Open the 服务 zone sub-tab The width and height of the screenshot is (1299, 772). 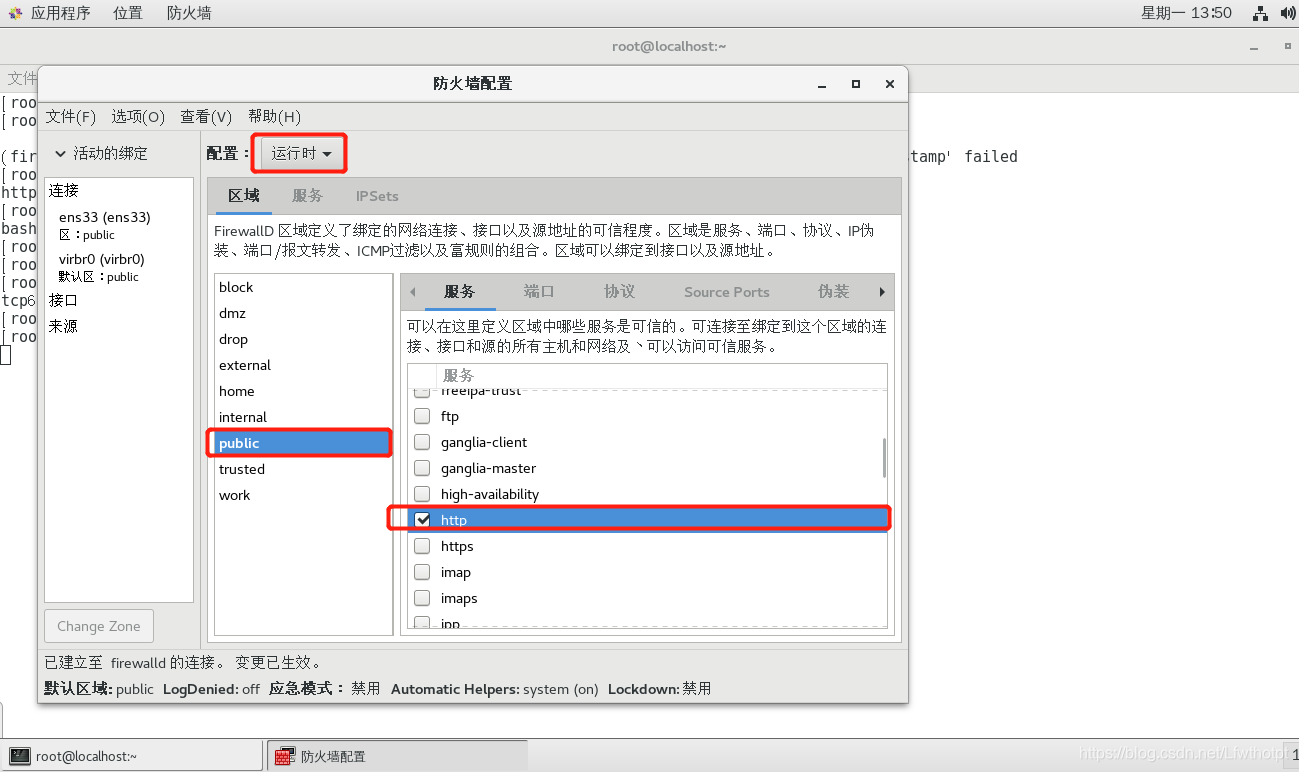[459, 292]
